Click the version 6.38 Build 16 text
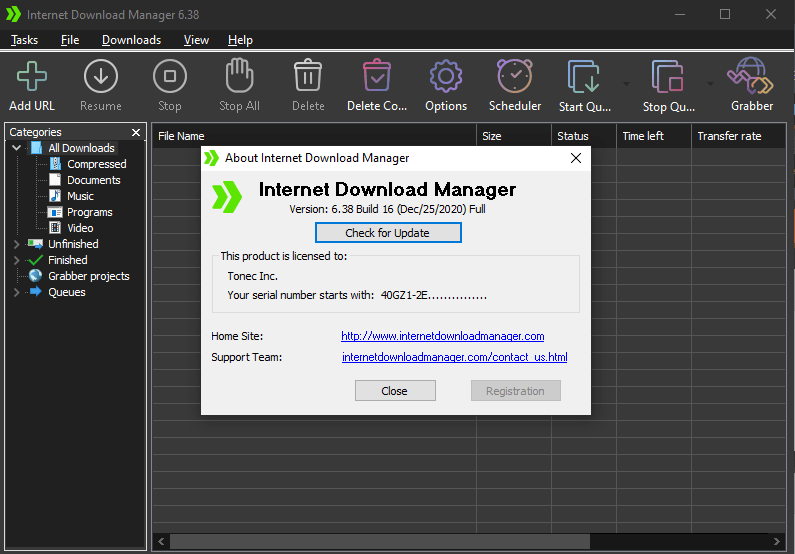Screen dimensions: 795x554 point(387,209)
